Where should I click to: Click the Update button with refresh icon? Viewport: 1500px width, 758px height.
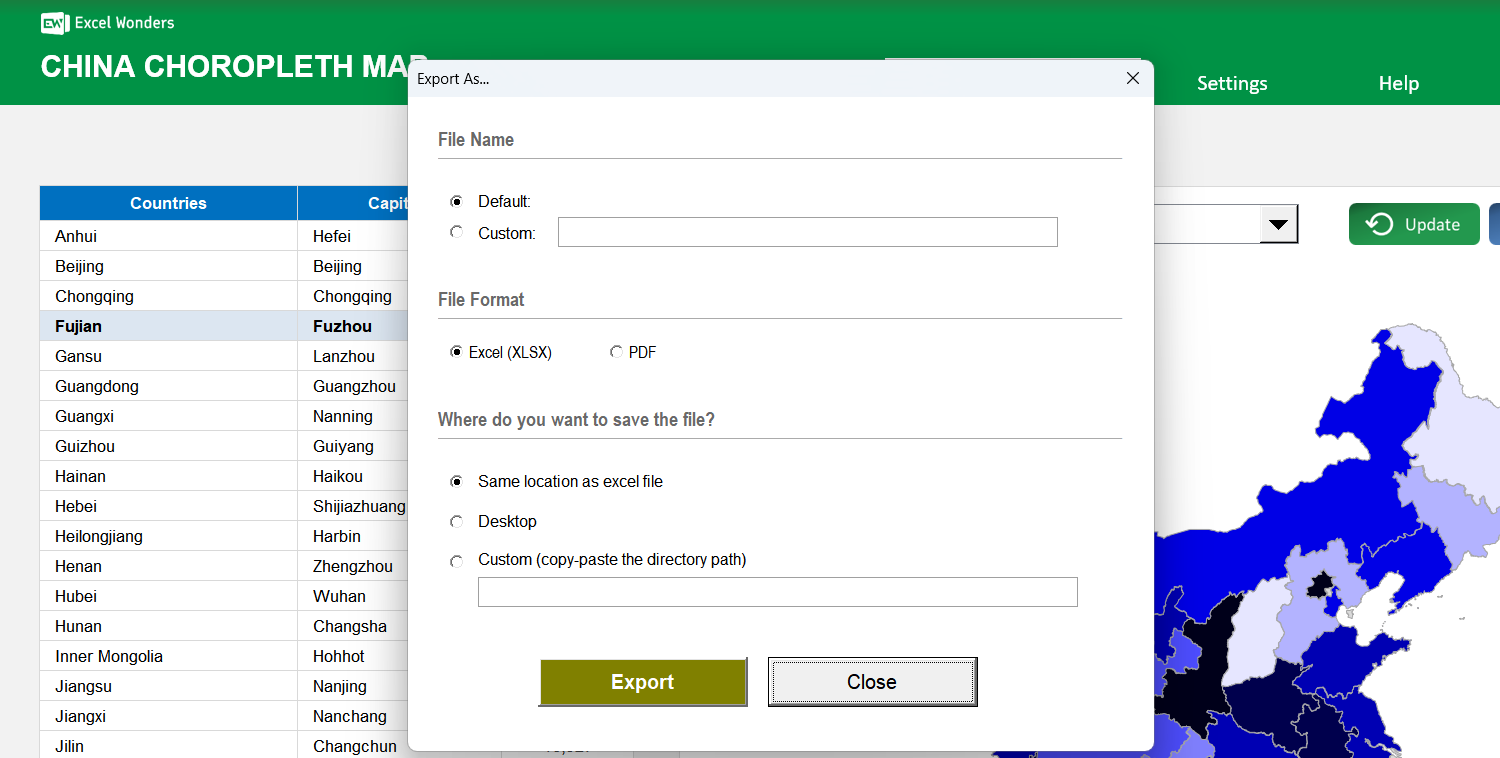pos(1413,224)
